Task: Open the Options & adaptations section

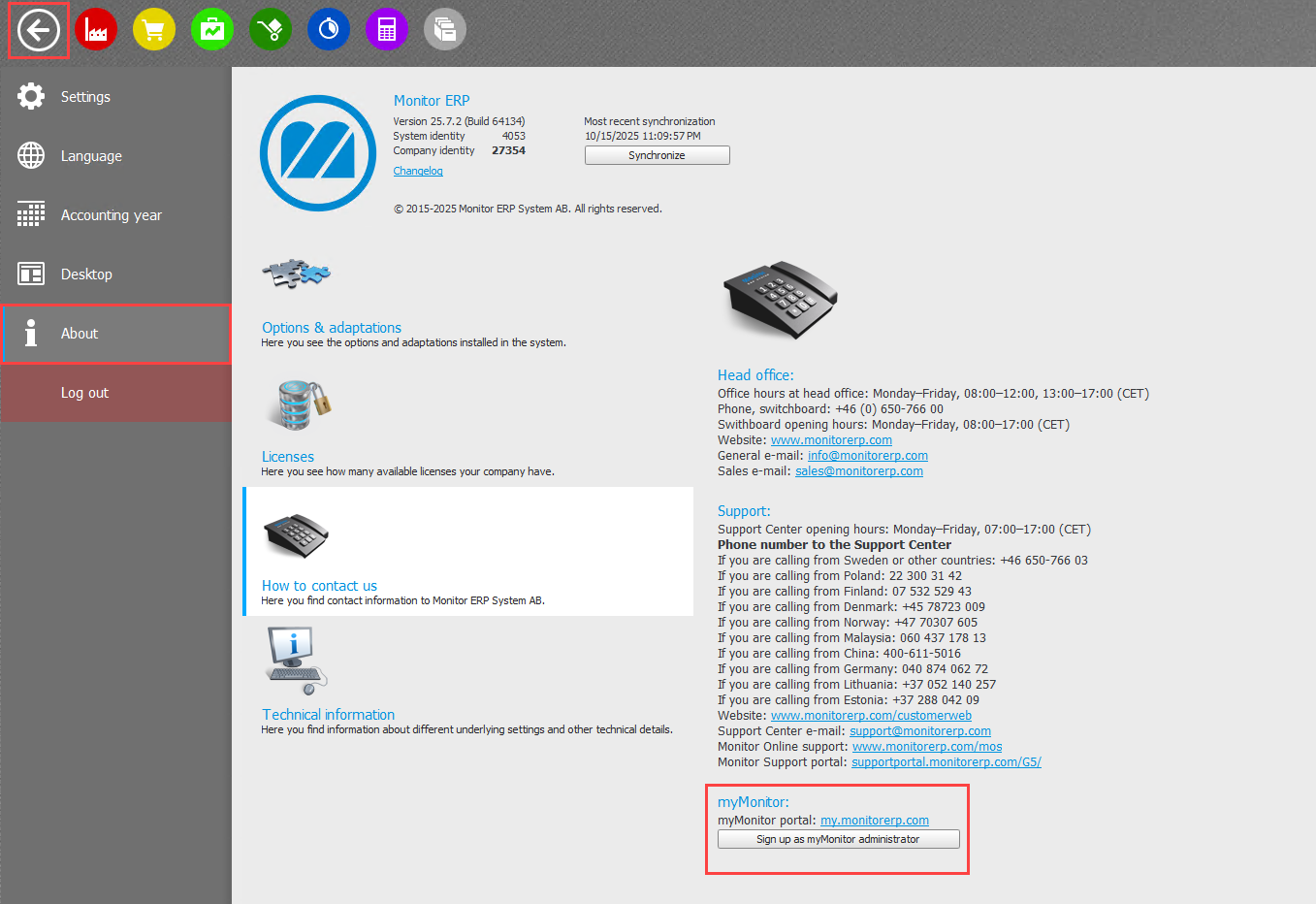Action: (331, 328)
